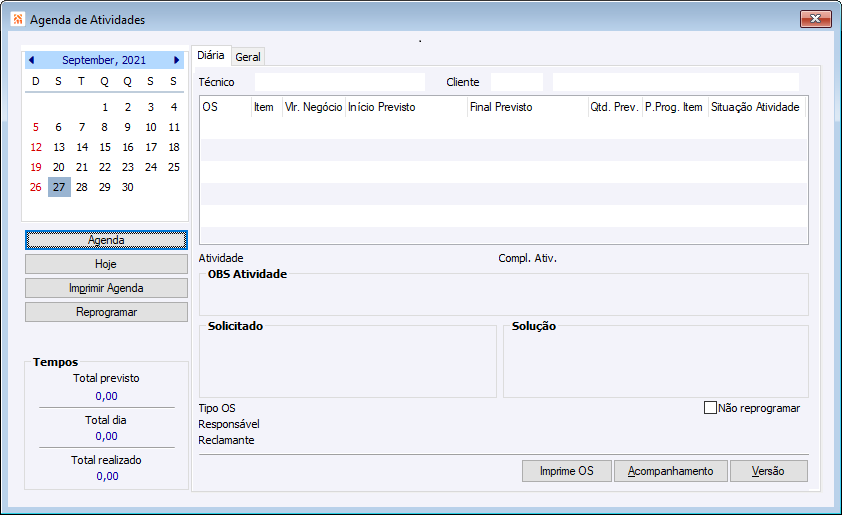Click the Total previsto value 0,00
Screen dimensions: 842x515
pos(106,396)
